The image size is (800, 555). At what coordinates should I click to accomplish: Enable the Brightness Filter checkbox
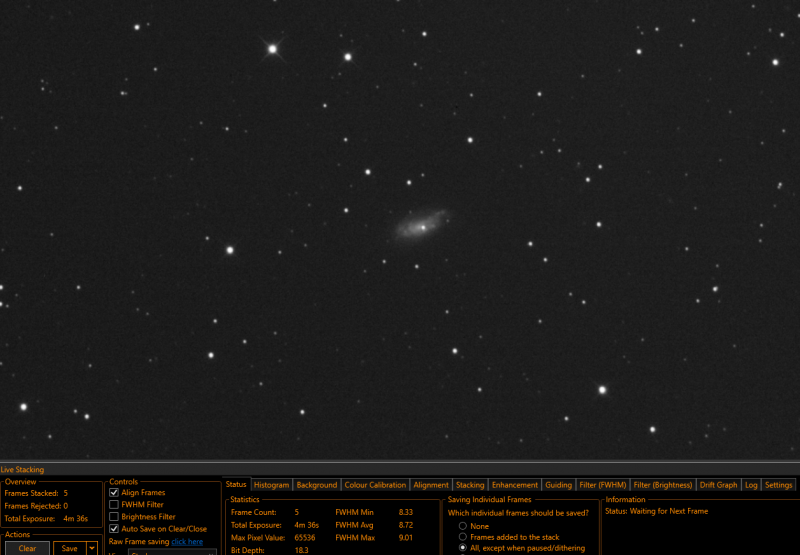(114, 517)
